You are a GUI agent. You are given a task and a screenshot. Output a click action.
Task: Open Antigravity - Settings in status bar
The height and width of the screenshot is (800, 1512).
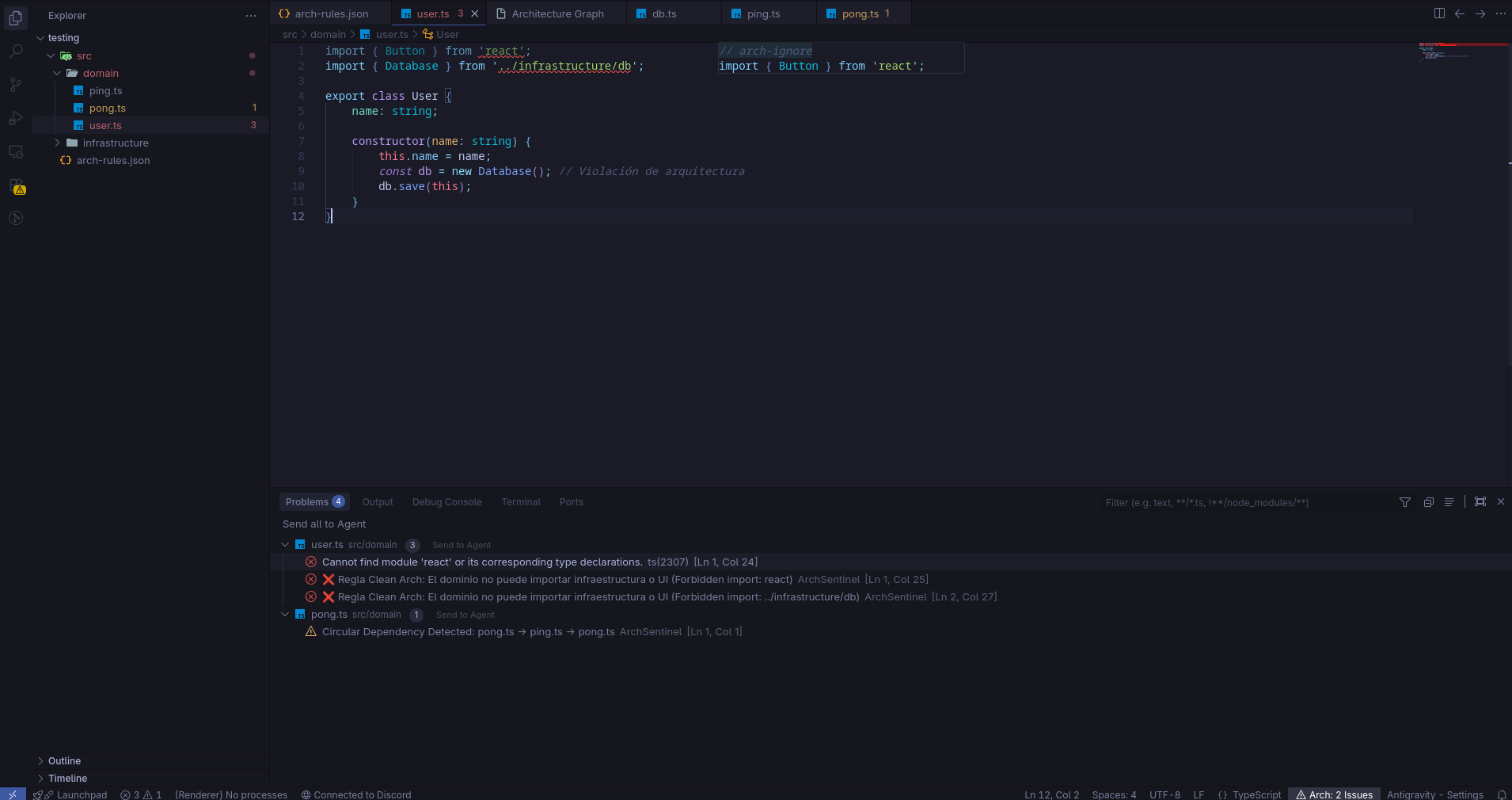click(x=1434, y=794)
